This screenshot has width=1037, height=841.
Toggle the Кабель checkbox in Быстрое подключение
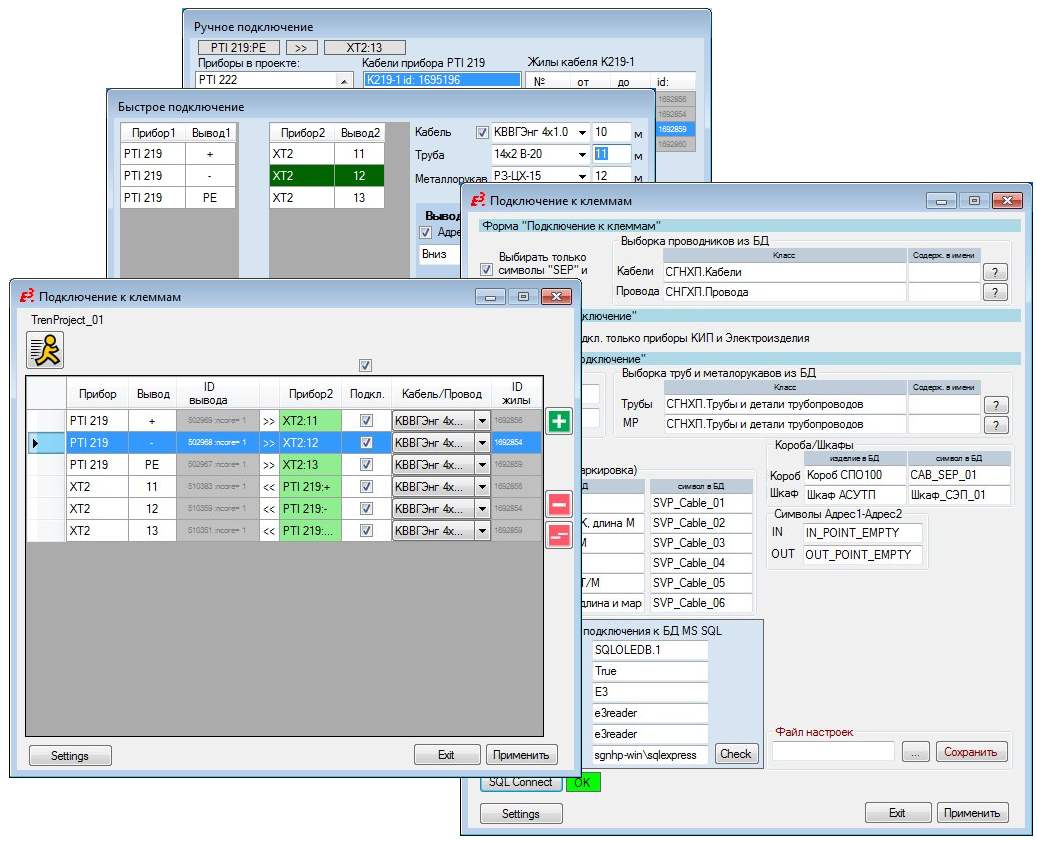coord(482,132)
